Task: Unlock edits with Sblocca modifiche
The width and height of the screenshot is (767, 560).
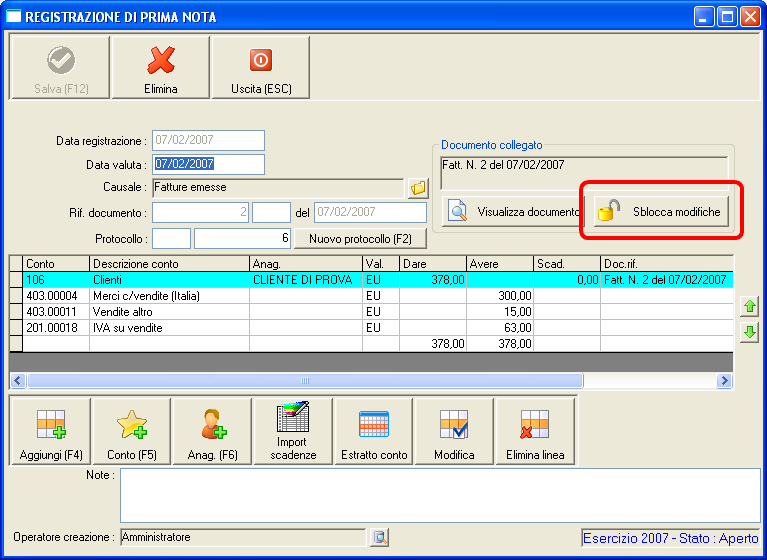Action: (x=661, y=212)
